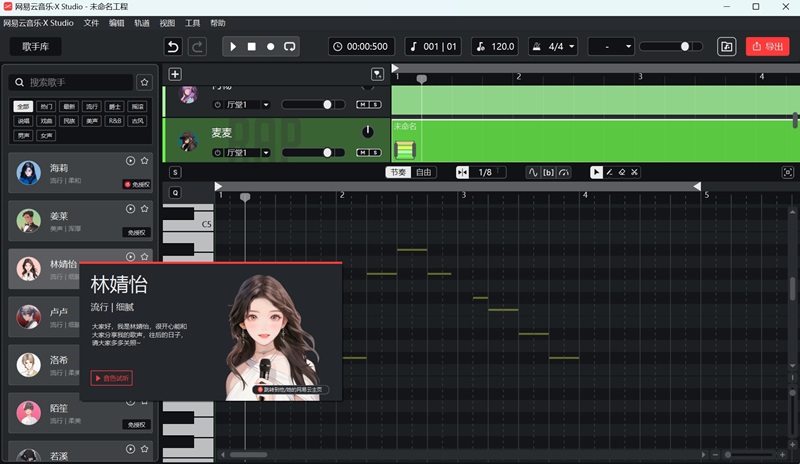Filter singers by 民族 tag
The image size is (800, 464).
pyautogui.click(x=69, y=121)
